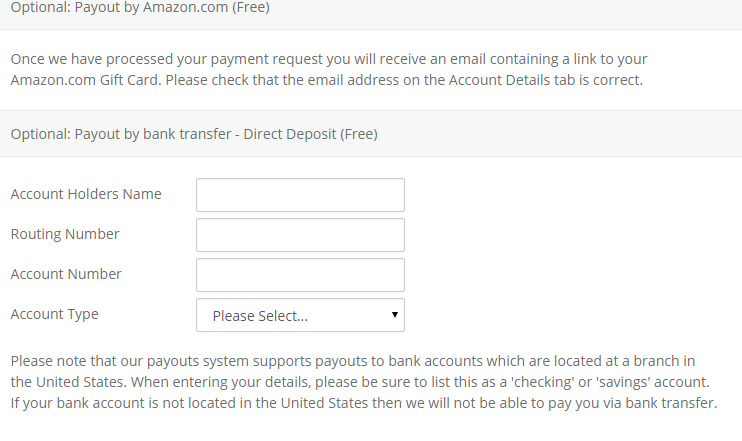Select the 'Please Select...' placeholder text

pyautogui.click(x=260, y=316)
